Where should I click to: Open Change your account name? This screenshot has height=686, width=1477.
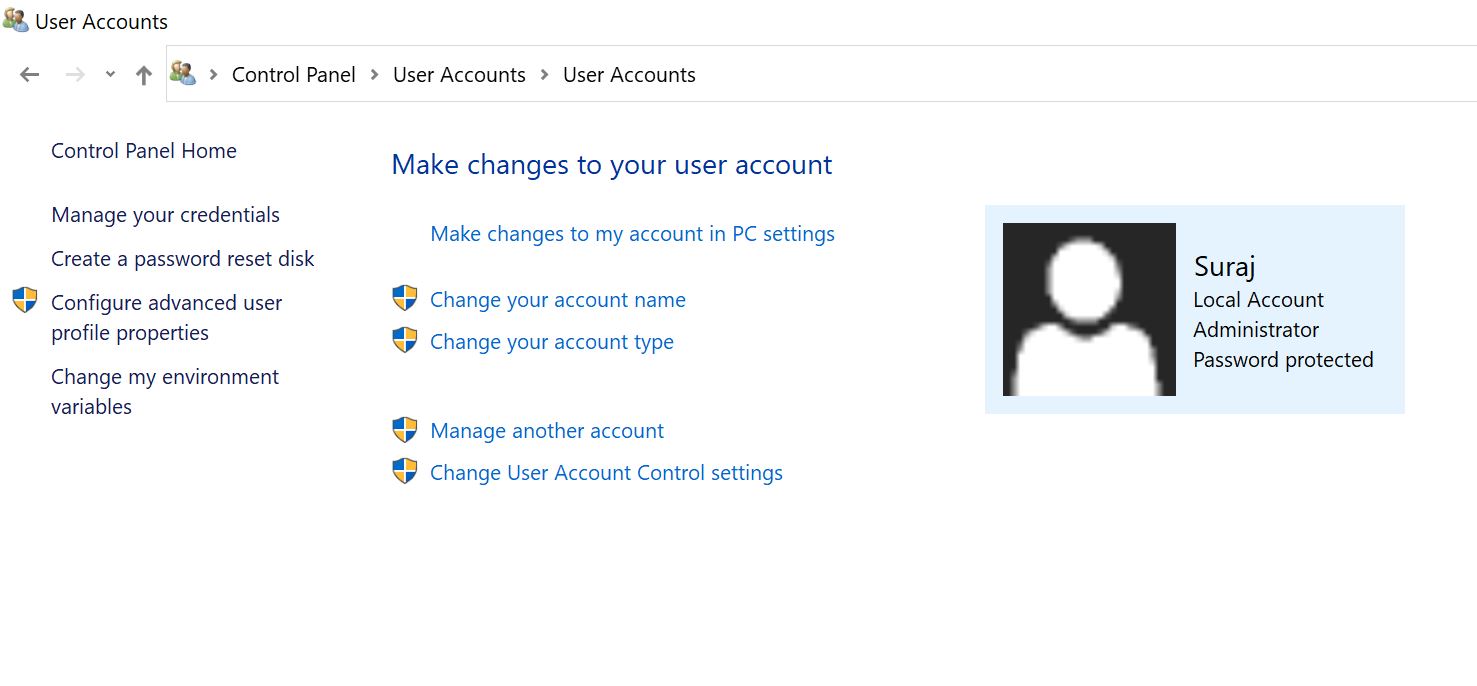[x=558, y=300]
